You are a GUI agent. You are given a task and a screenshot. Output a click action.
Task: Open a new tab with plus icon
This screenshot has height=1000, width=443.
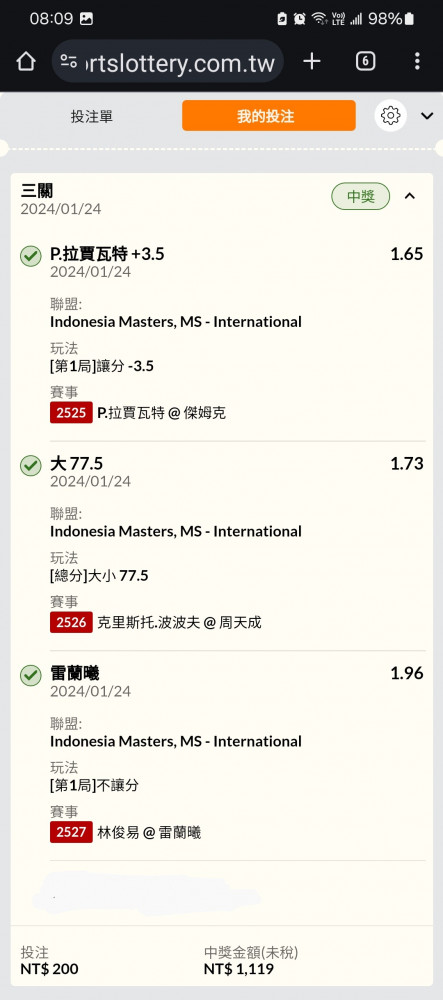312,61
